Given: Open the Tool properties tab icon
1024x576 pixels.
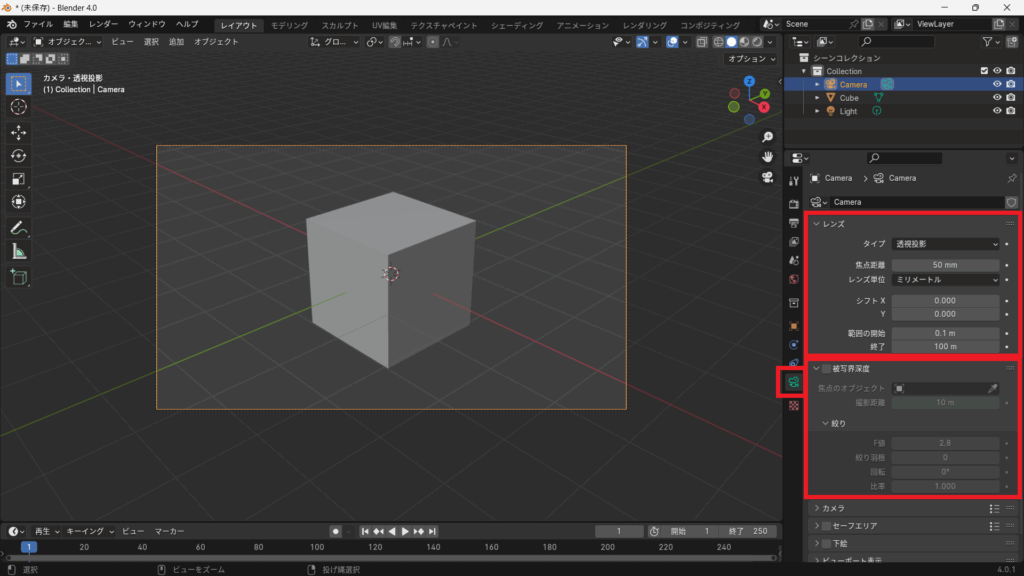Looking at the screenshot, I should click(793, 181).
